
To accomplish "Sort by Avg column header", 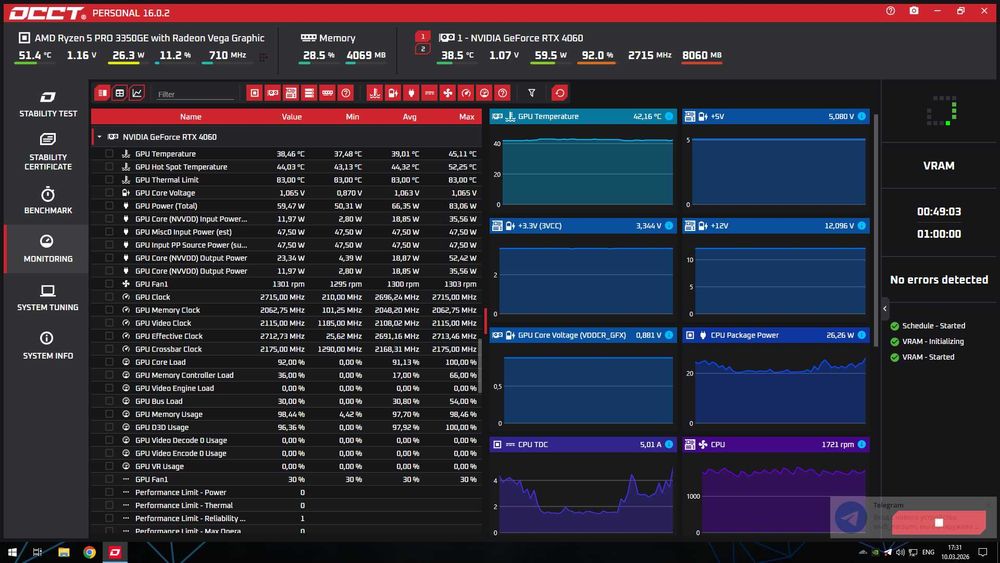I will [409, 117].
